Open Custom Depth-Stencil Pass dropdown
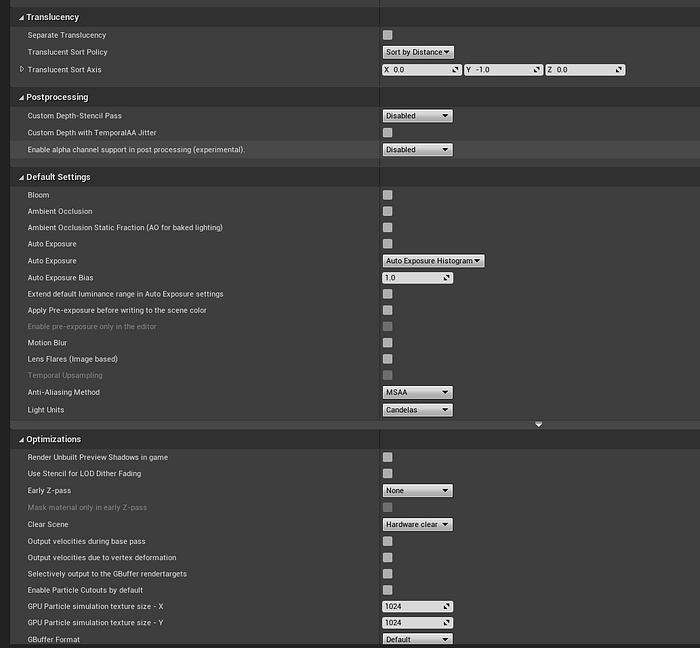The image size is (700, 648). click(417, 116)
